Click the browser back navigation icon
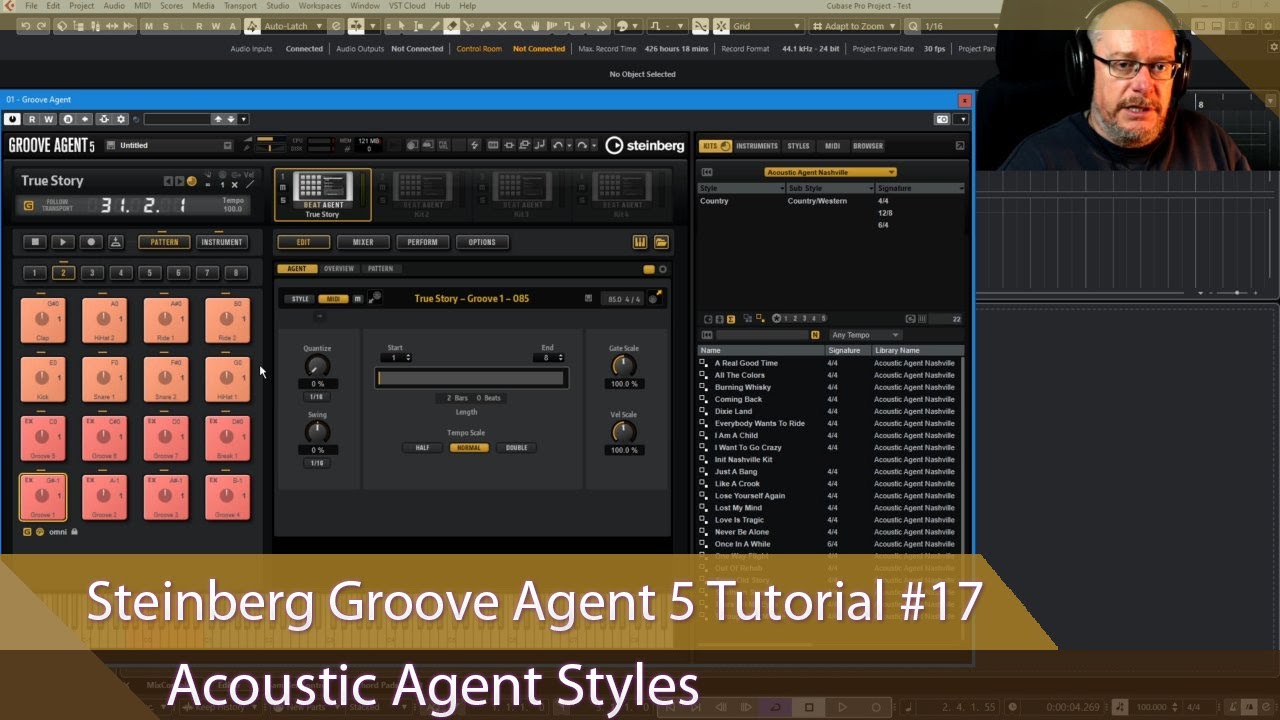Image resolution: width=1280 pixels, height=720 pixels. point(708,172)
